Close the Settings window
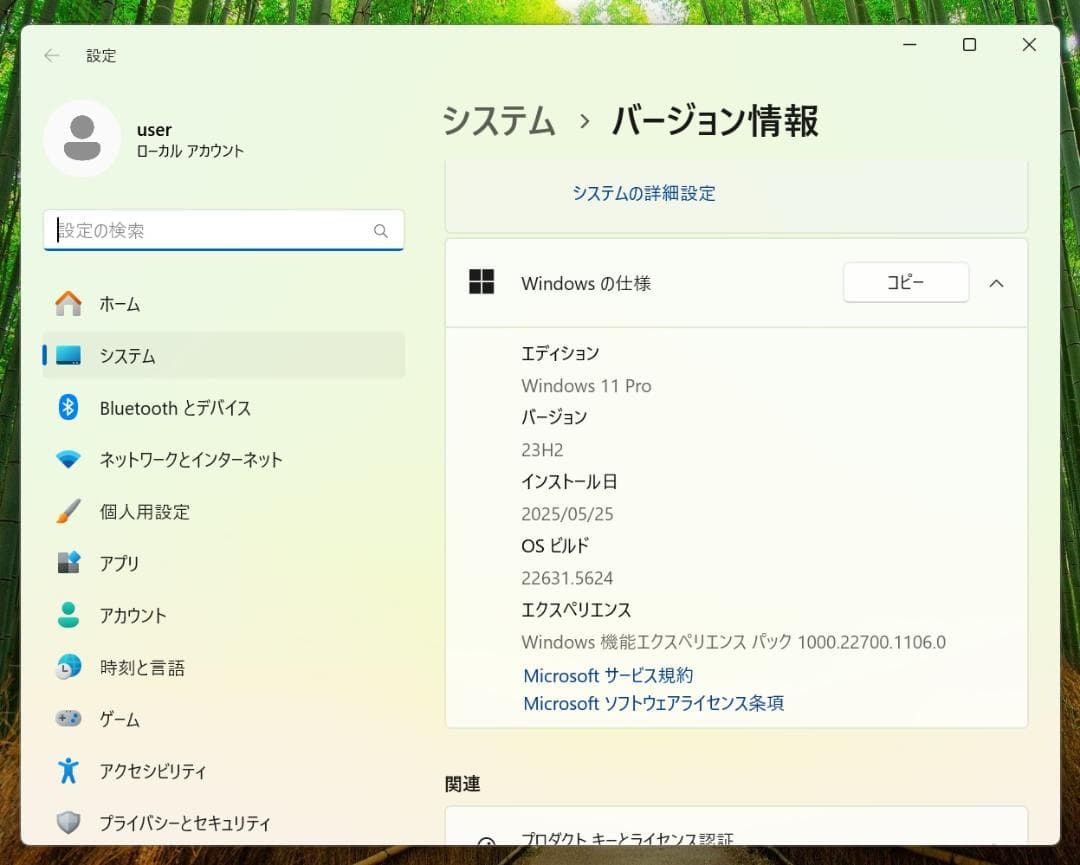Viewport: 1080px width, 865px height. [1029, 45]
